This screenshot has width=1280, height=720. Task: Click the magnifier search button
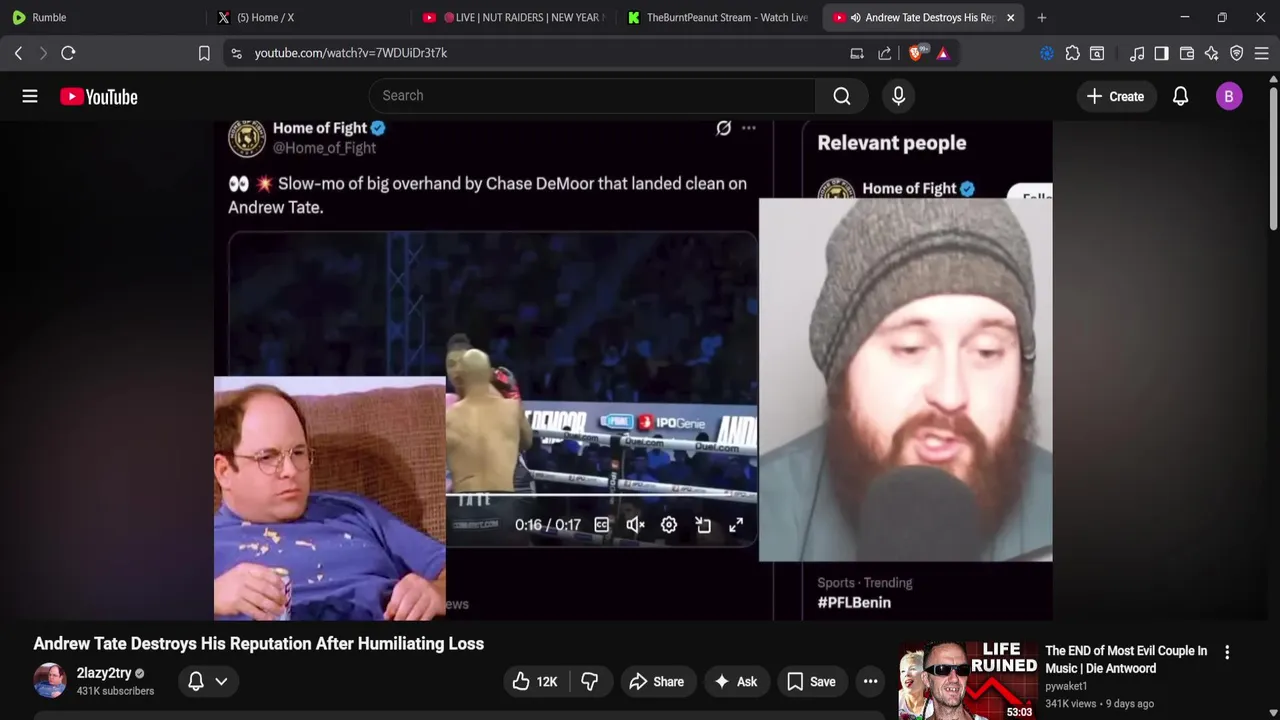[x=842, y=96]
